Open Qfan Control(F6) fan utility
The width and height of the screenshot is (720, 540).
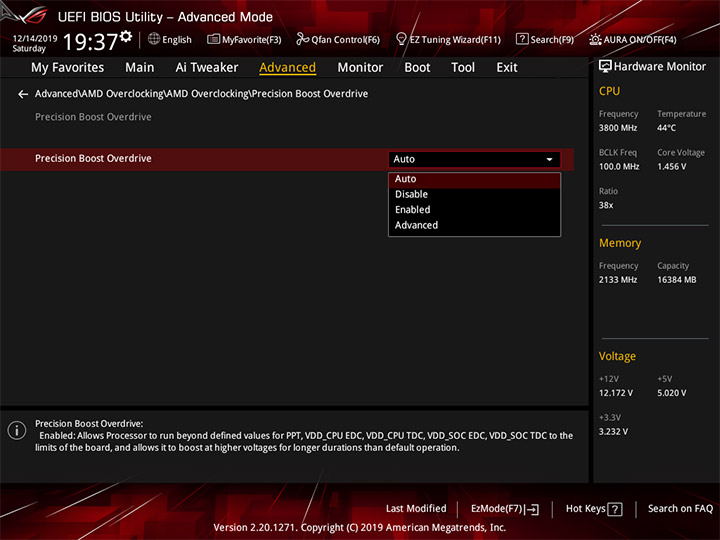pos(338,39)
